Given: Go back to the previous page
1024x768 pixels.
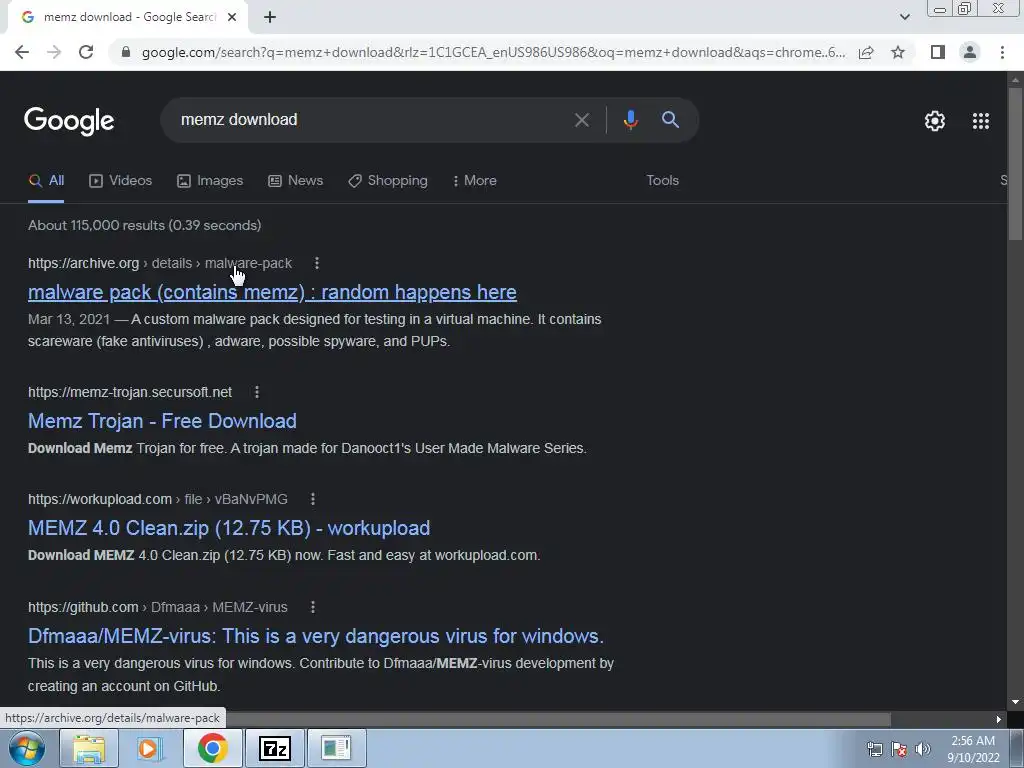Looking at the screenshot, I should tap(22, 52).
